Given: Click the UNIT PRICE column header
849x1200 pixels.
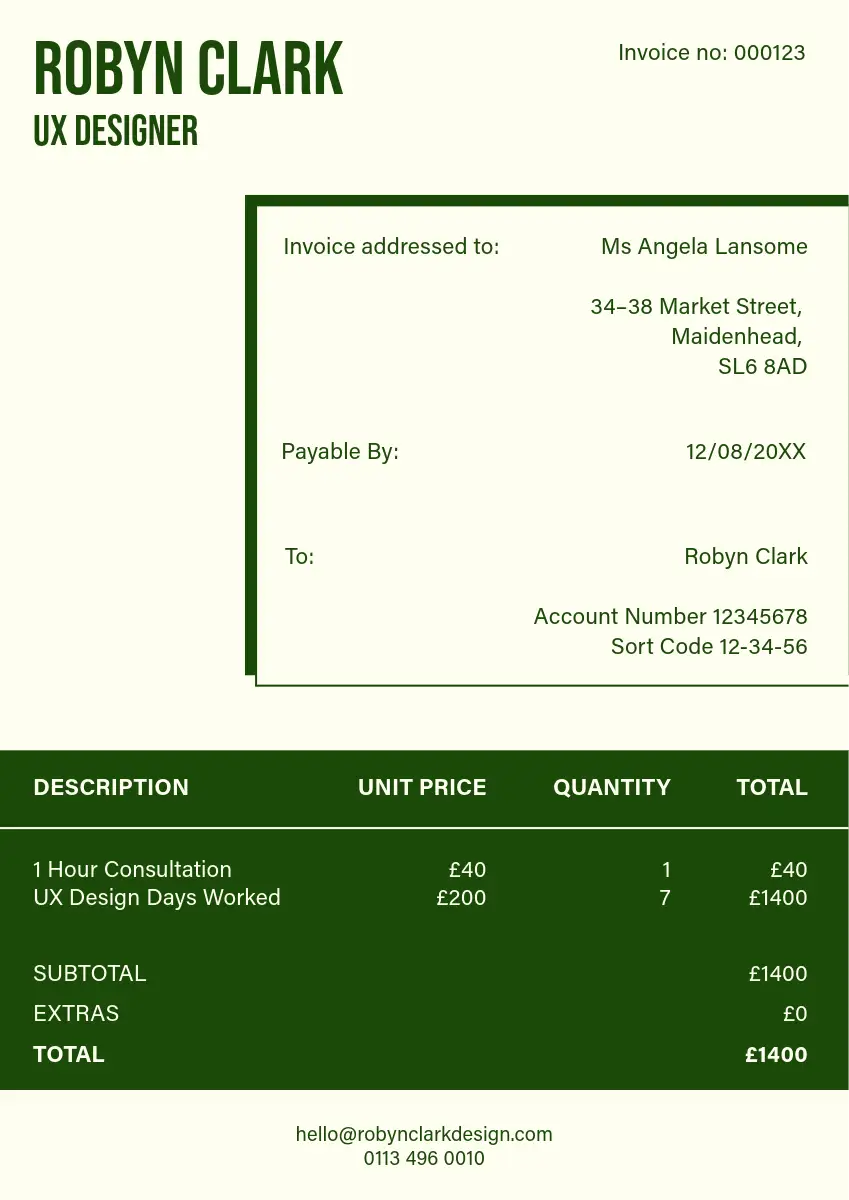Looking at the screenshot, I should 422,787.
